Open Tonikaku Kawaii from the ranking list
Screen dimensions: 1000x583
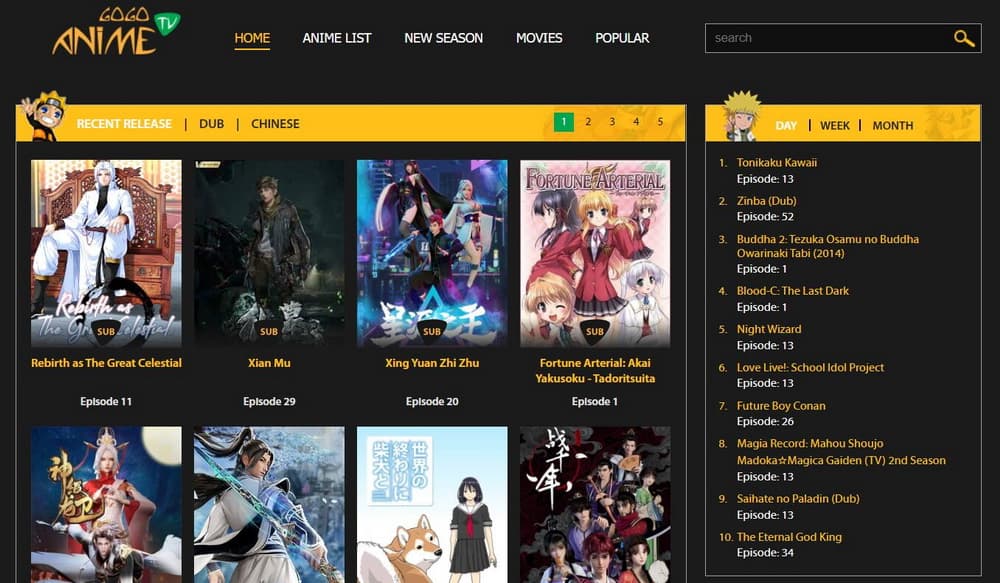777,162
